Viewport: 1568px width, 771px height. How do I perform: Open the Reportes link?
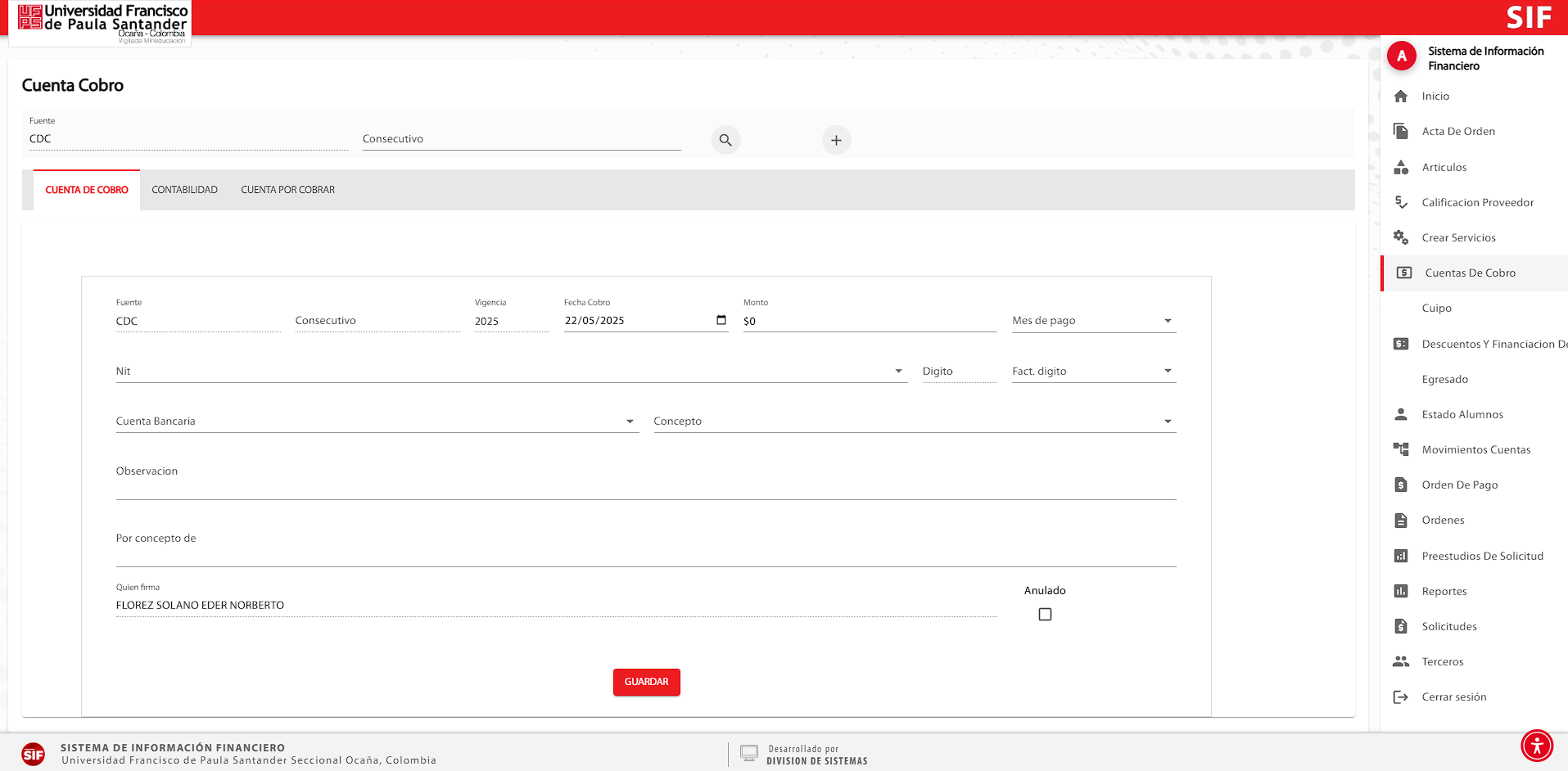click(1444, 591)
